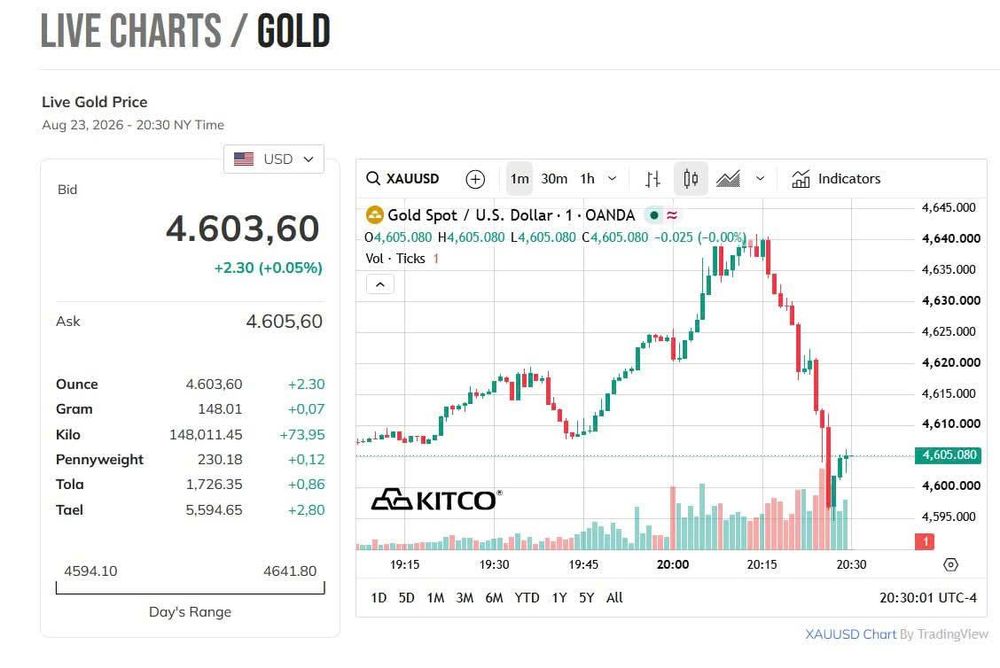Click the XAUUSD symbol search magnifier icon
Viewport: 1000px width, 668px height.
tap(373, 179)
